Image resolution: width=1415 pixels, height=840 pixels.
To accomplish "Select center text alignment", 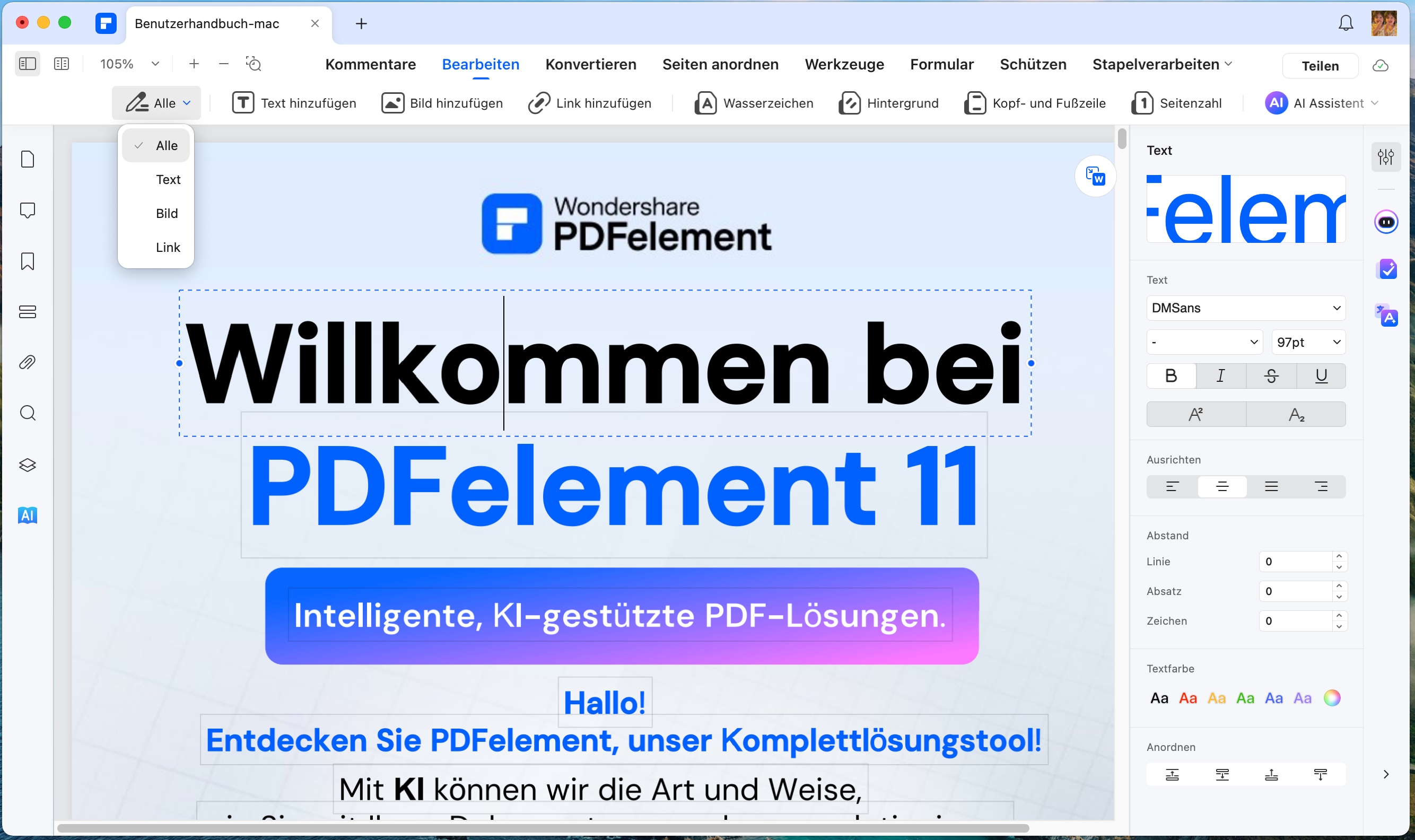I will tap(1222, 487).
